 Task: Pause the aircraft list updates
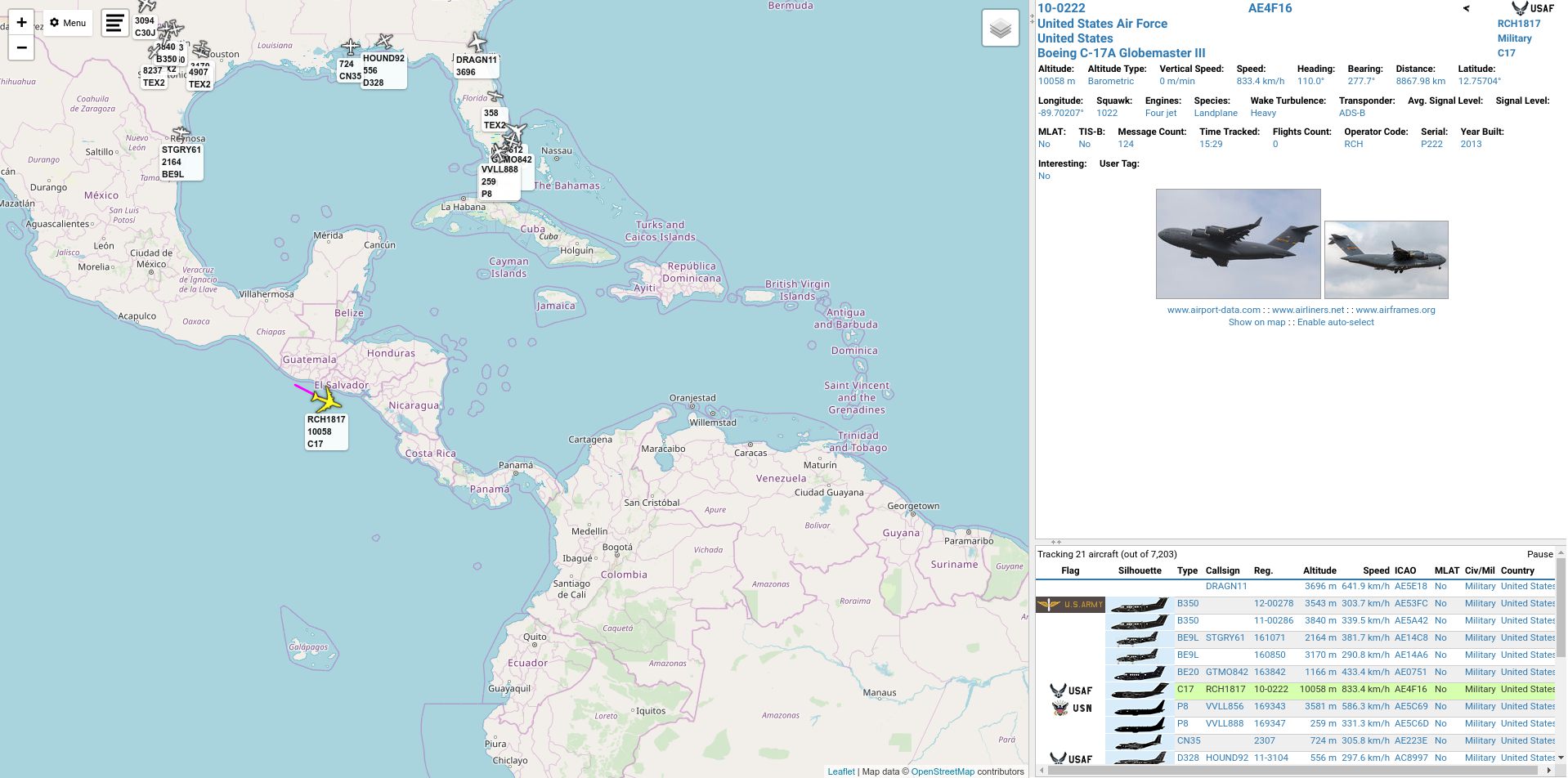(1539, 554)
